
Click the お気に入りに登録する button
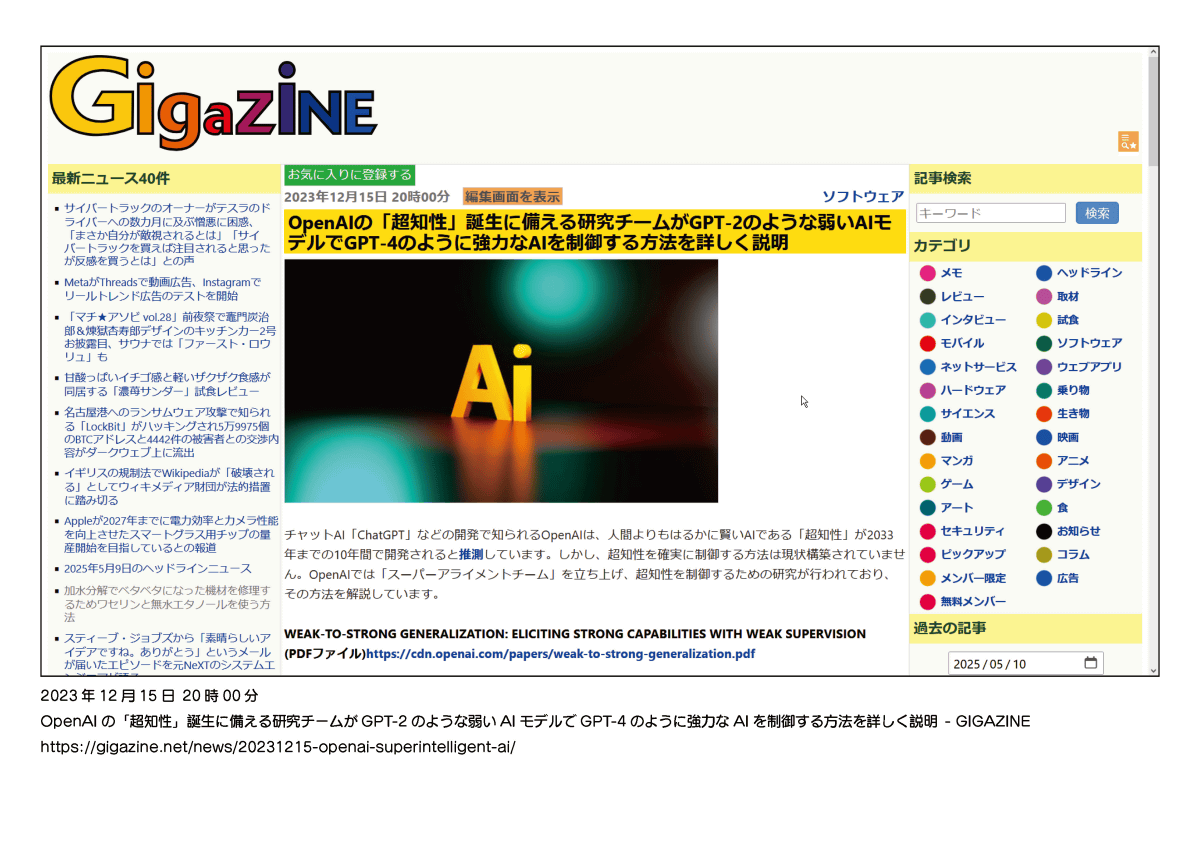[349, 174]
